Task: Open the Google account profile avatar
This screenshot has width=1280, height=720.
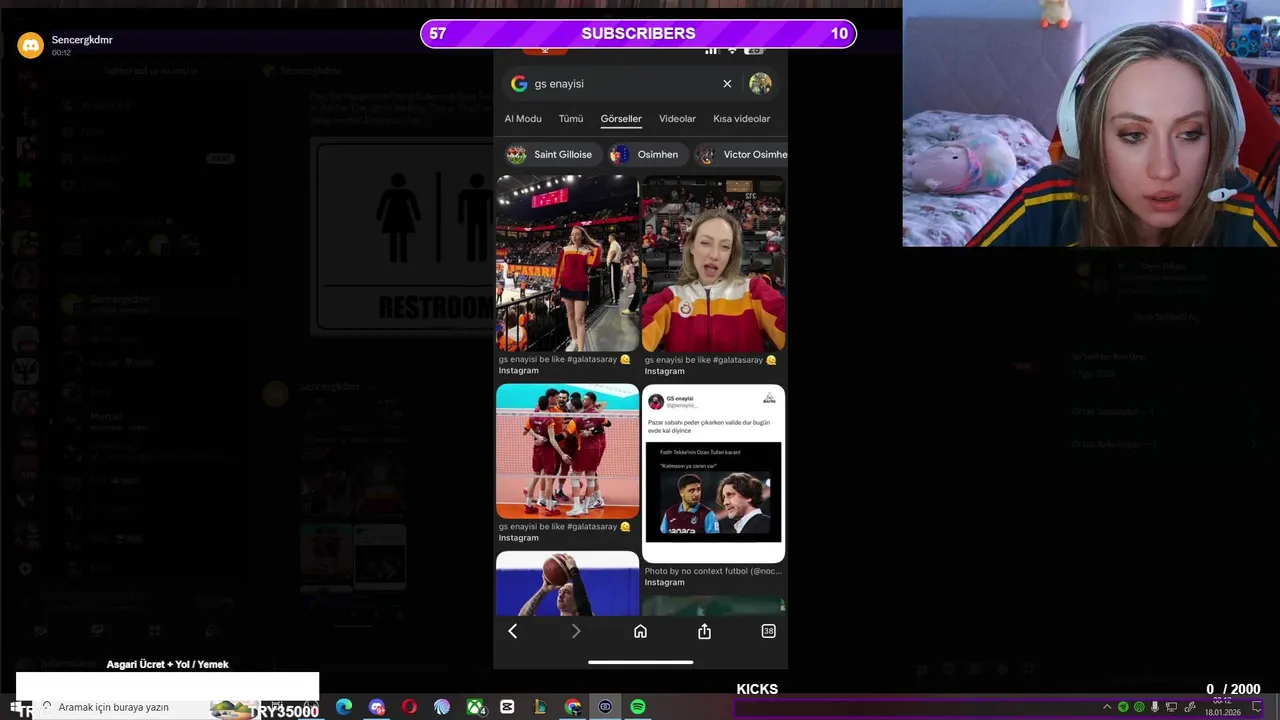Action: tap(760, 84)
